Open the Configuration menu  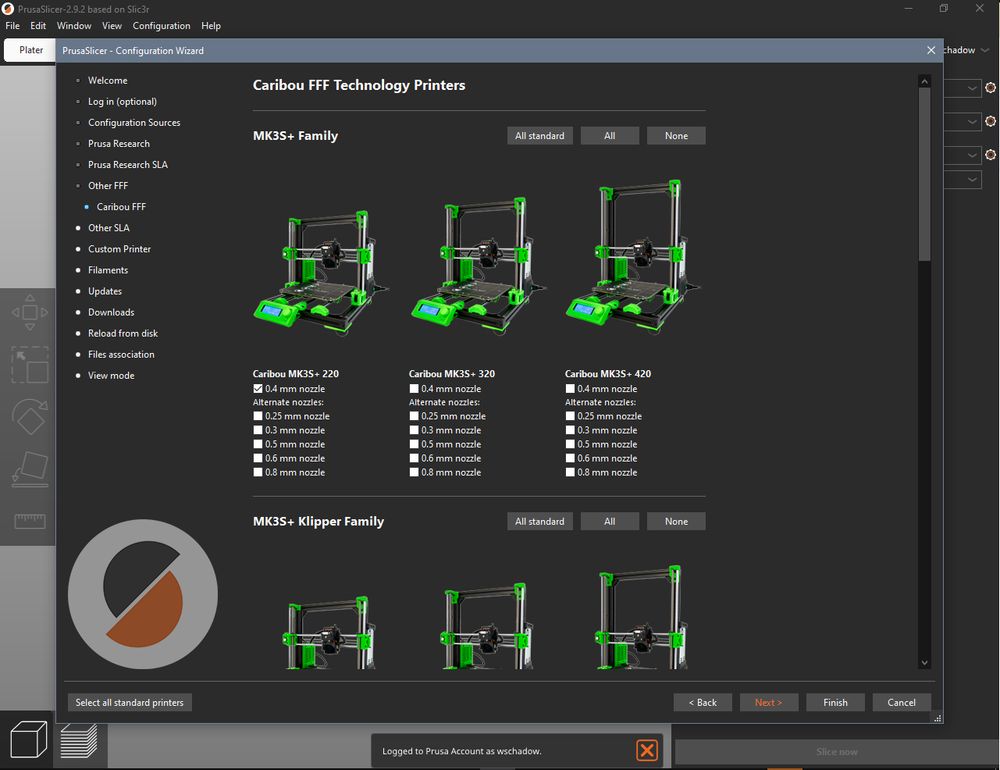click(x=161, y=26)
